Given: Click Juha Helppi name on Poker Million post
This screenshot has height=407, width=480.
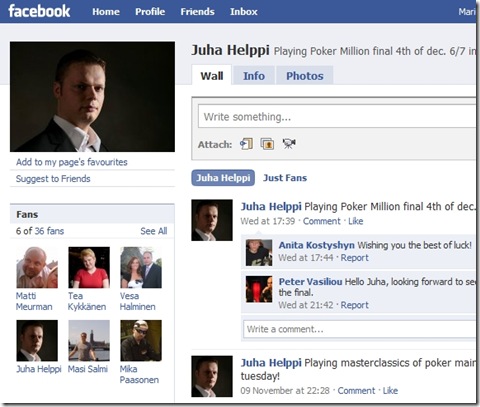Looking at the screenshot, I should coord(271,206).
